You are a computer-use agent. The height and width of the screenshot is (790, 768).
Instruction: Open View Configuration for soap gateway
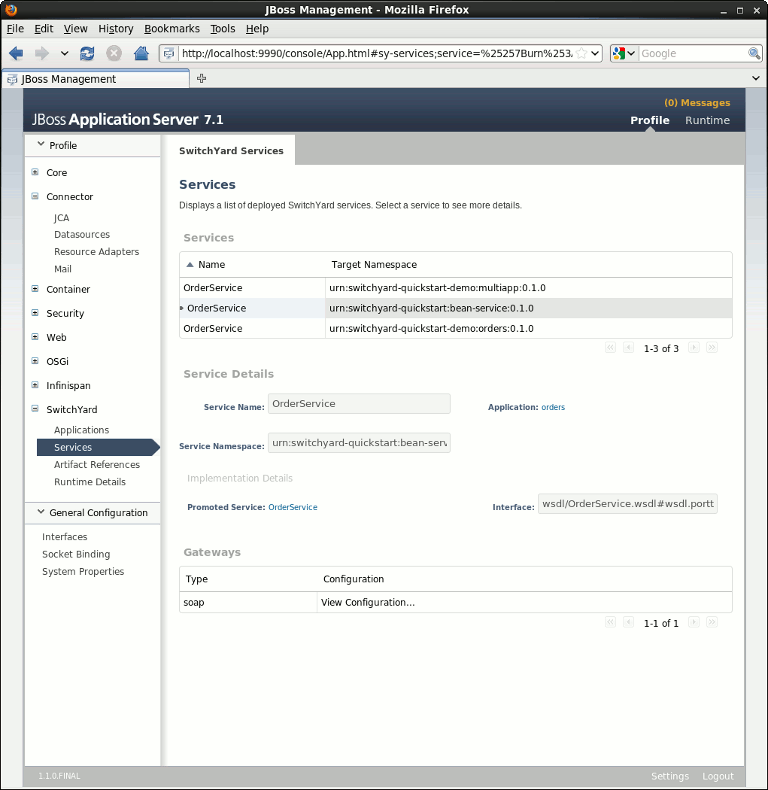click(x=368, y=603)
